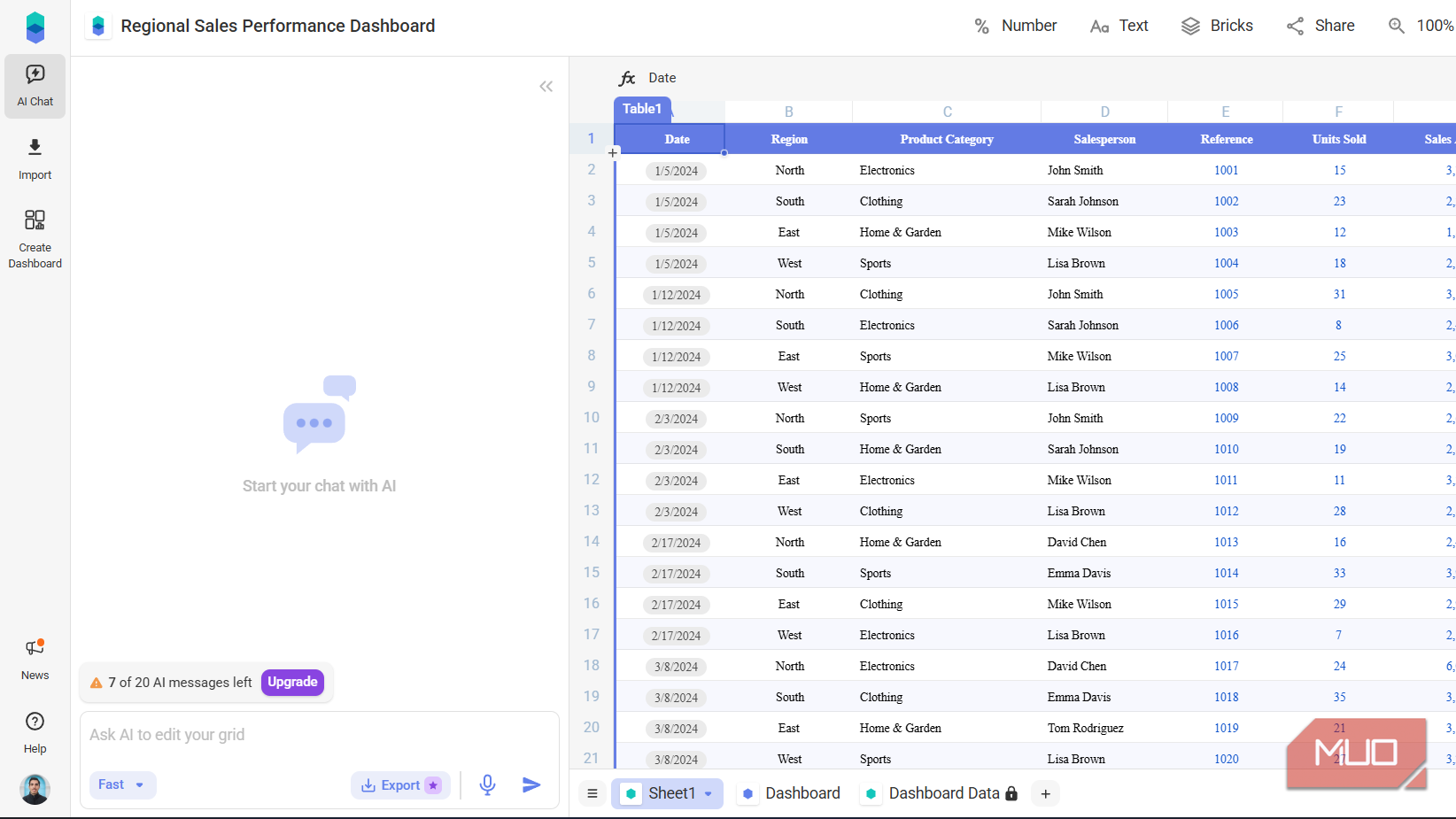Screen dimensions: 1456x819
Task: Click the 2/17/2024 date in row 17
Action: 677,636
